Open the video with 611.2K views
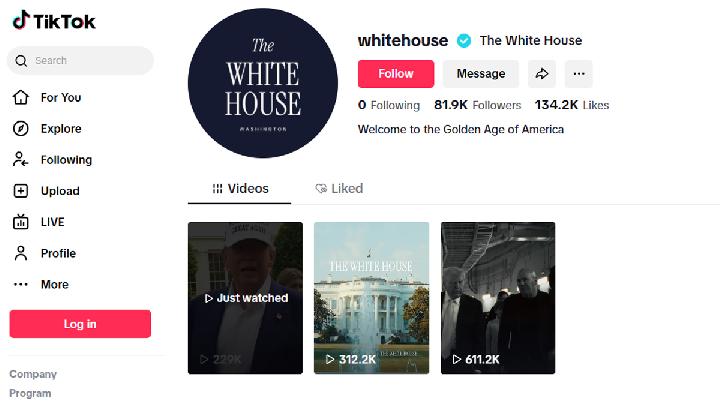The image size is (720, 405). point(498,298)
